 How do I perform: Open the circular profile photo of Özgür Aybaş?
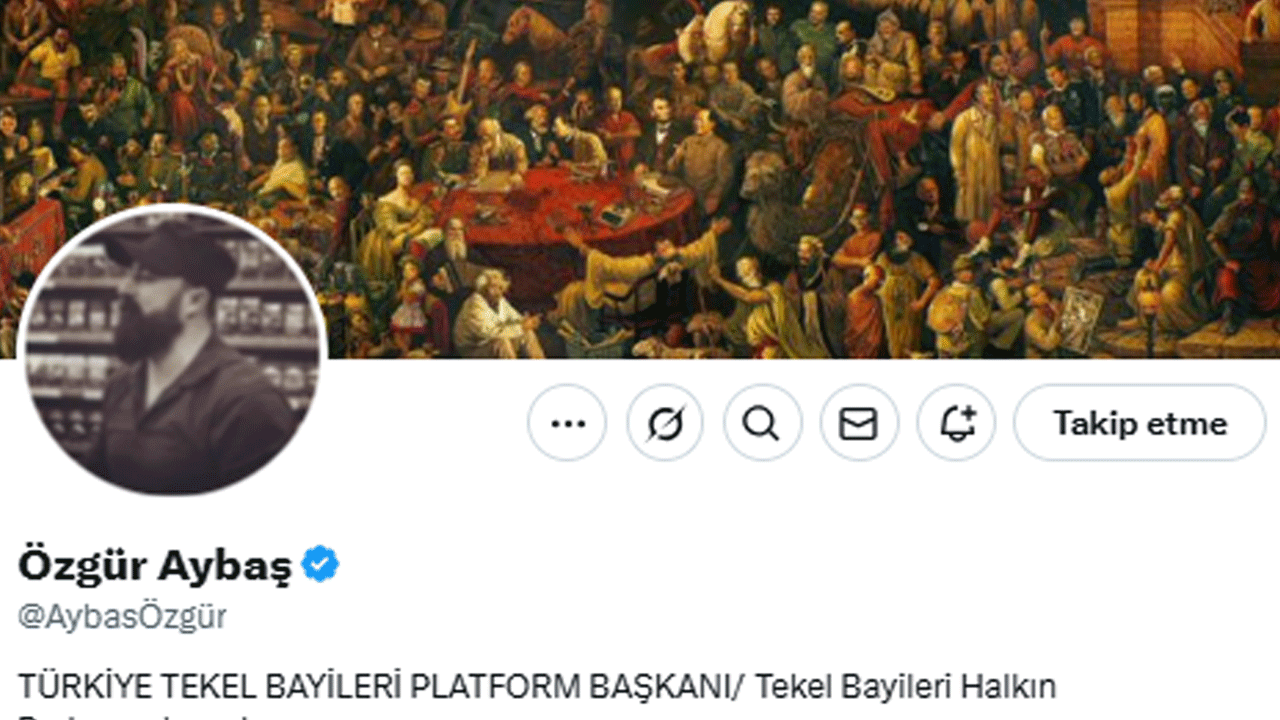tap(172, 351)
